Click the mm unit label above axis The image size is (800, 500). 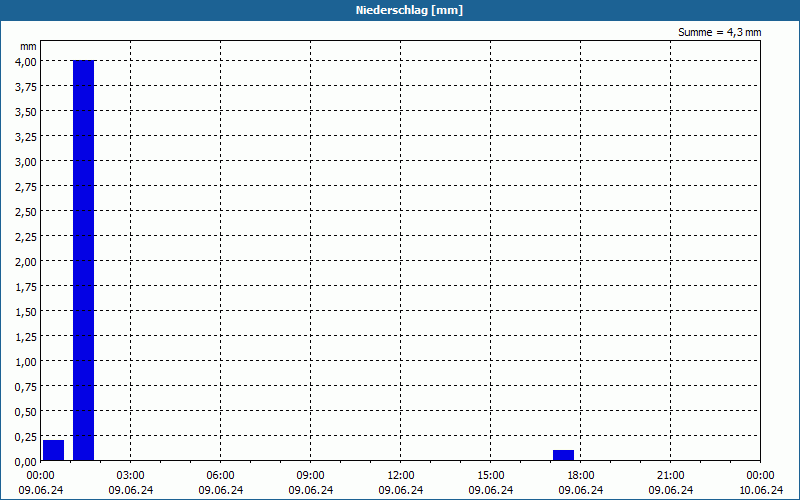[29, 46]
